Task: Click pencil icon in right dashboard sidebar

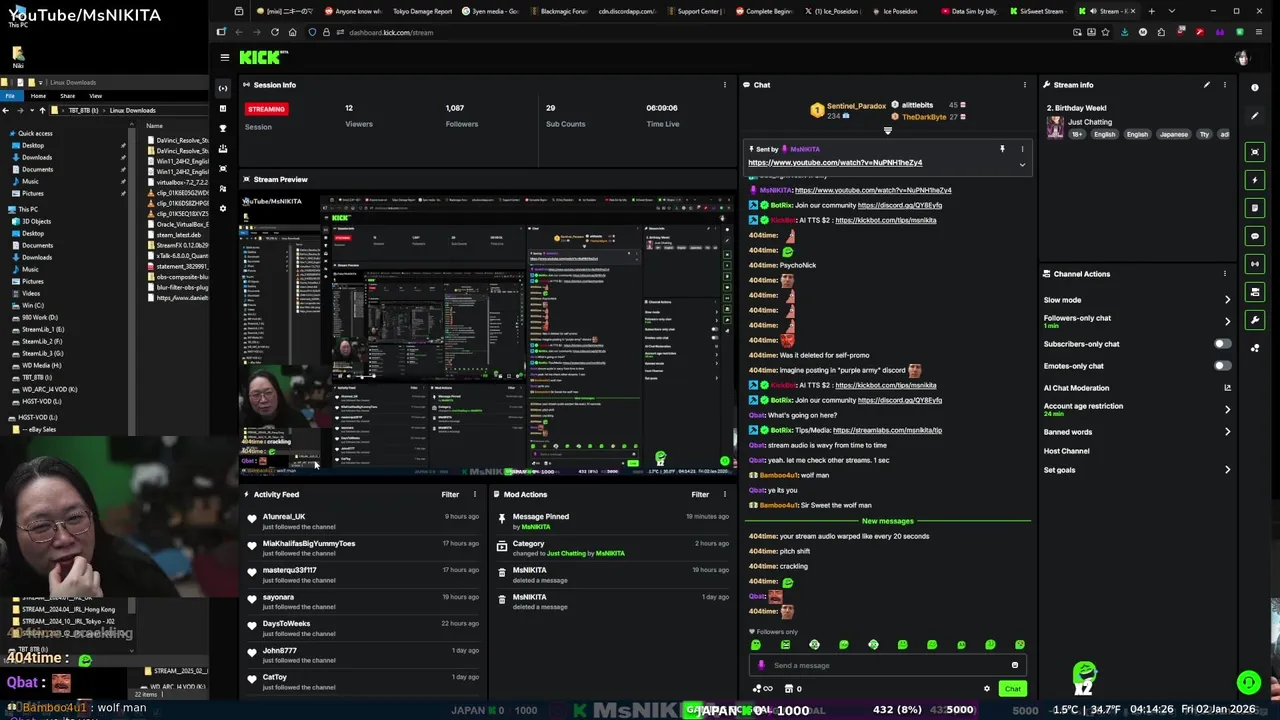Action: click(1255, 115)
